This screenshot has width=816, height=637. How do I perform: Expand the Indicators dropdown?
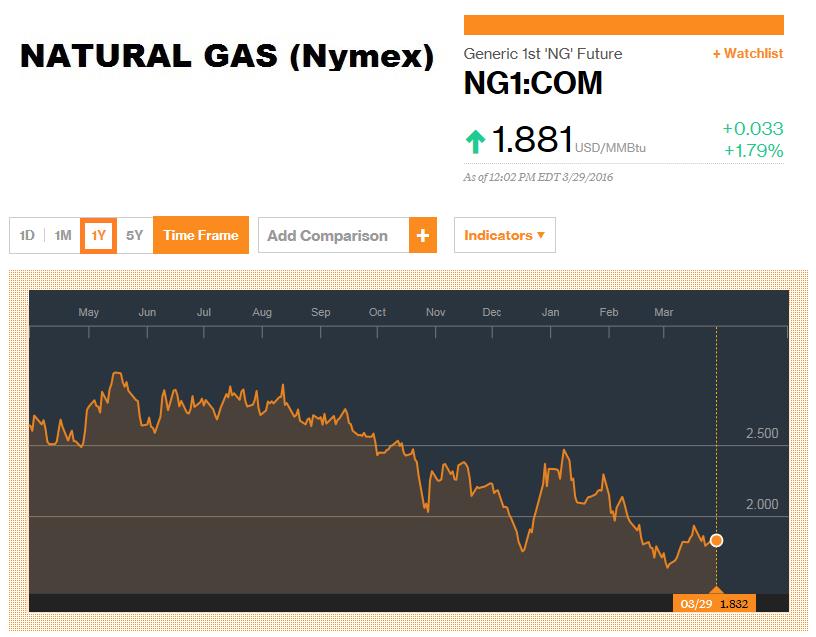pyautogui.click(x=505, y=235)
